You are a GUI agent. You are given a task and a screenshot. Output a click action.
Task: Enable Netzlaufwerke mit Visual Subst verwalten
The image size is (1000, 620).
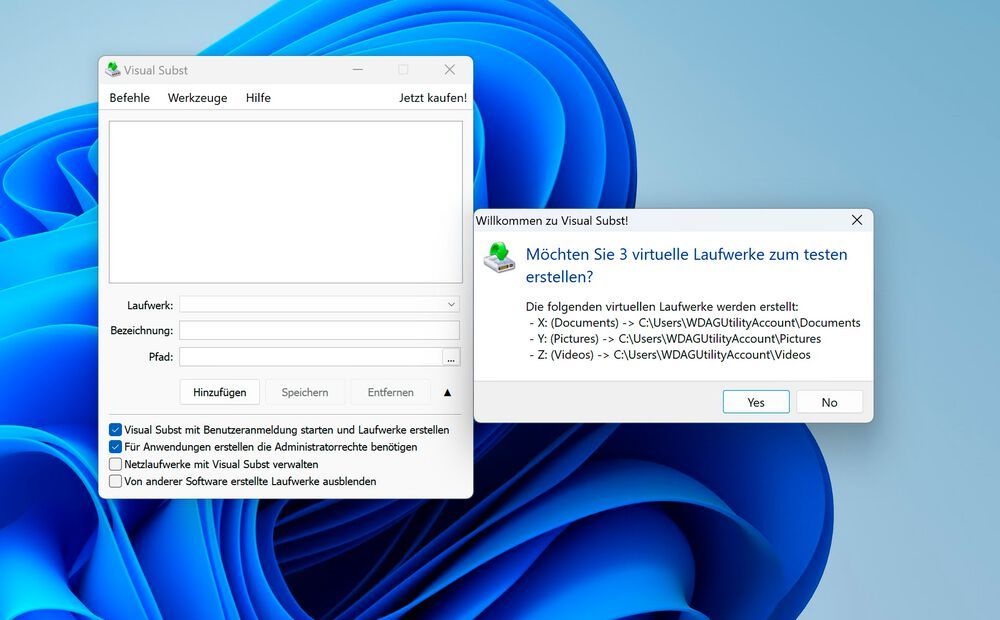pos(115,464)
